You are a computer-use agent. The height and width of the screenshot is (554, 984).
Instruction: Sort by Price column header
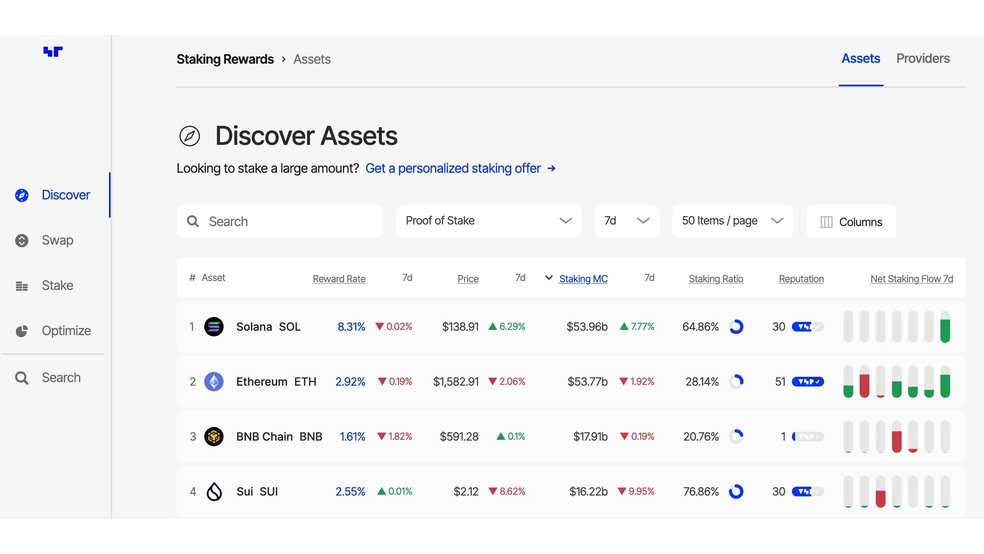[468, 279]
